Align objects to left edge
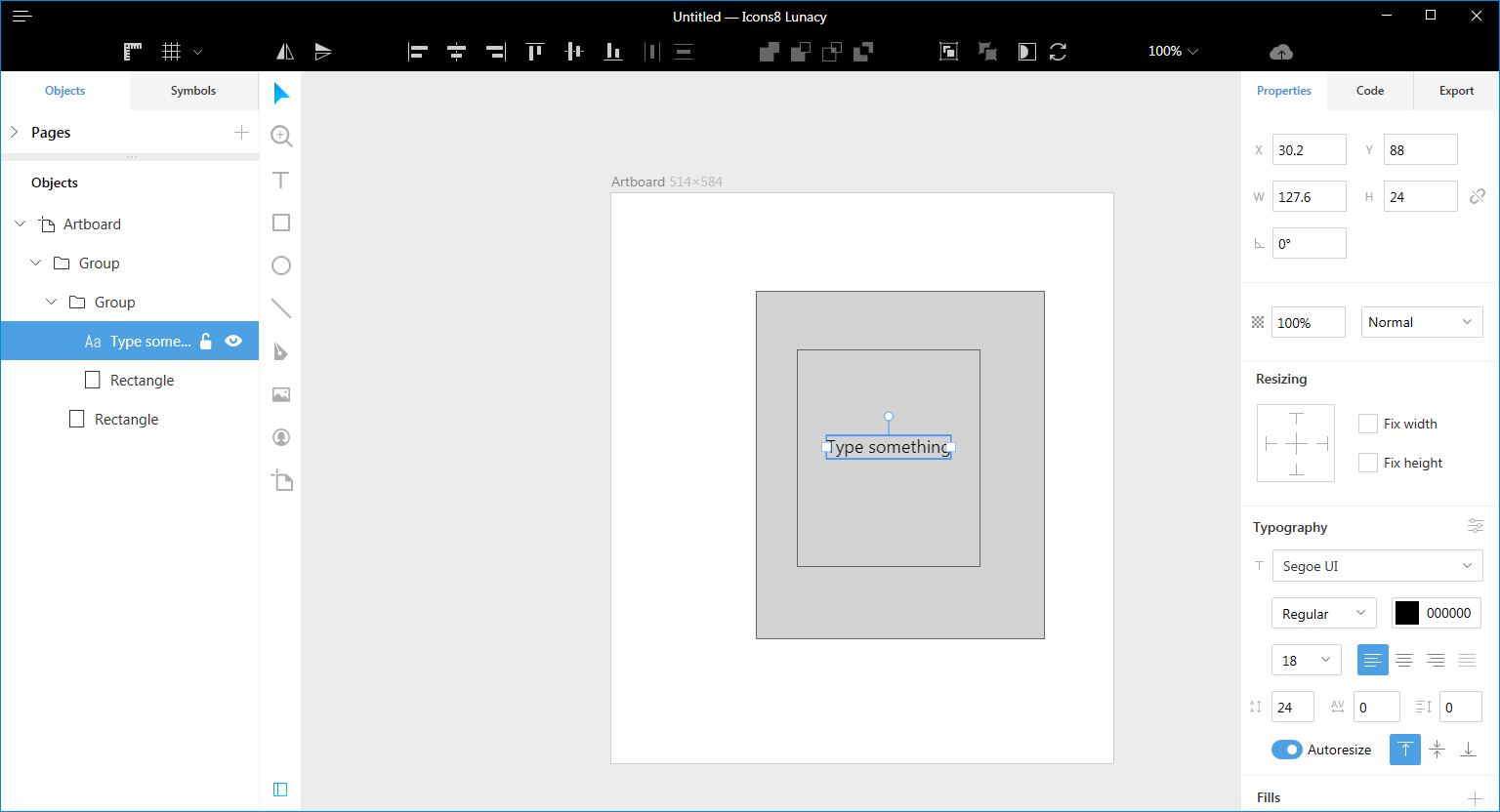This screenshot has width=1500, height=812. tap(418, 52)
